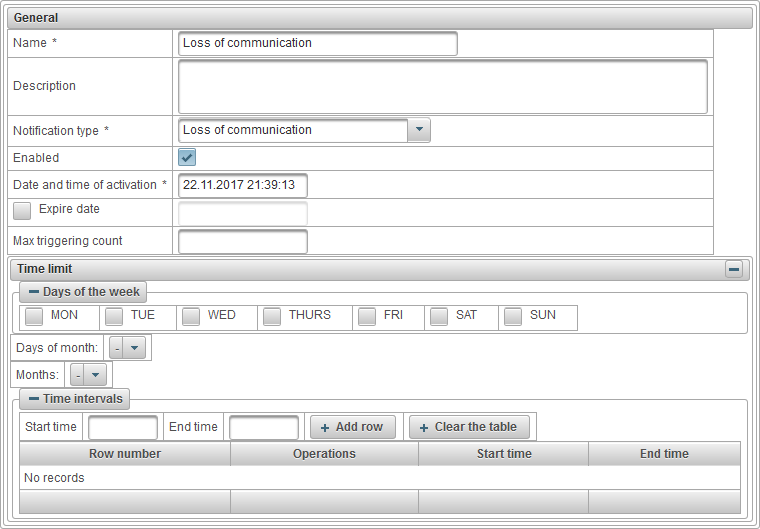Focus the Description text area
Viewport: 760px width, 529px height.
pyautogui.click(x=442, y=87)
